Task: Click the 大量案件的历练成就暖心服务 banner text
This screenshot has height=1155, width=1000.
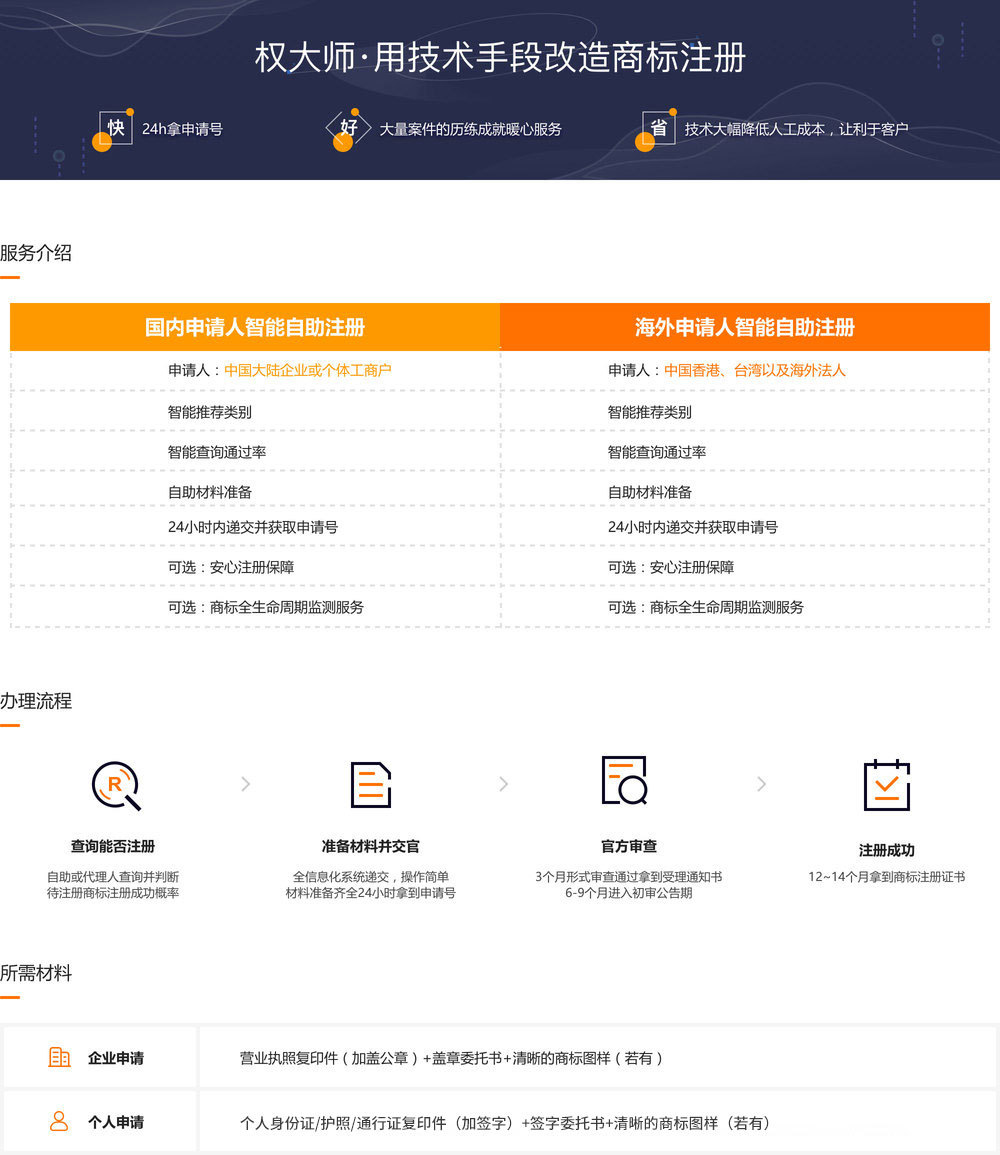Action: pyautogui.click(x=471, y=130)
